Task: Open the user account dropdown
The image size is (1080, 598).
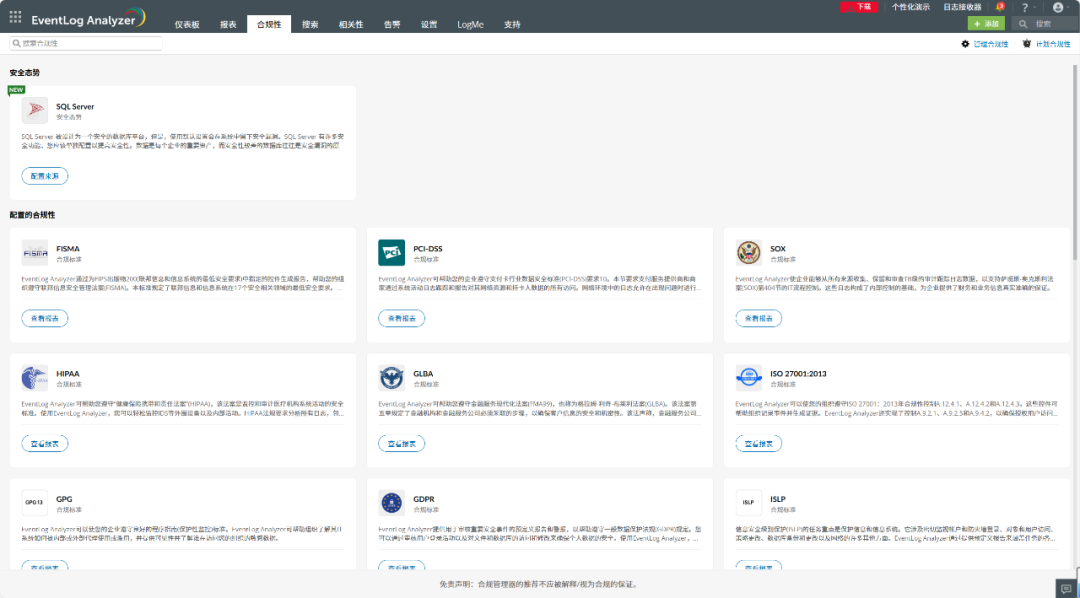Action: [1060, 7]
